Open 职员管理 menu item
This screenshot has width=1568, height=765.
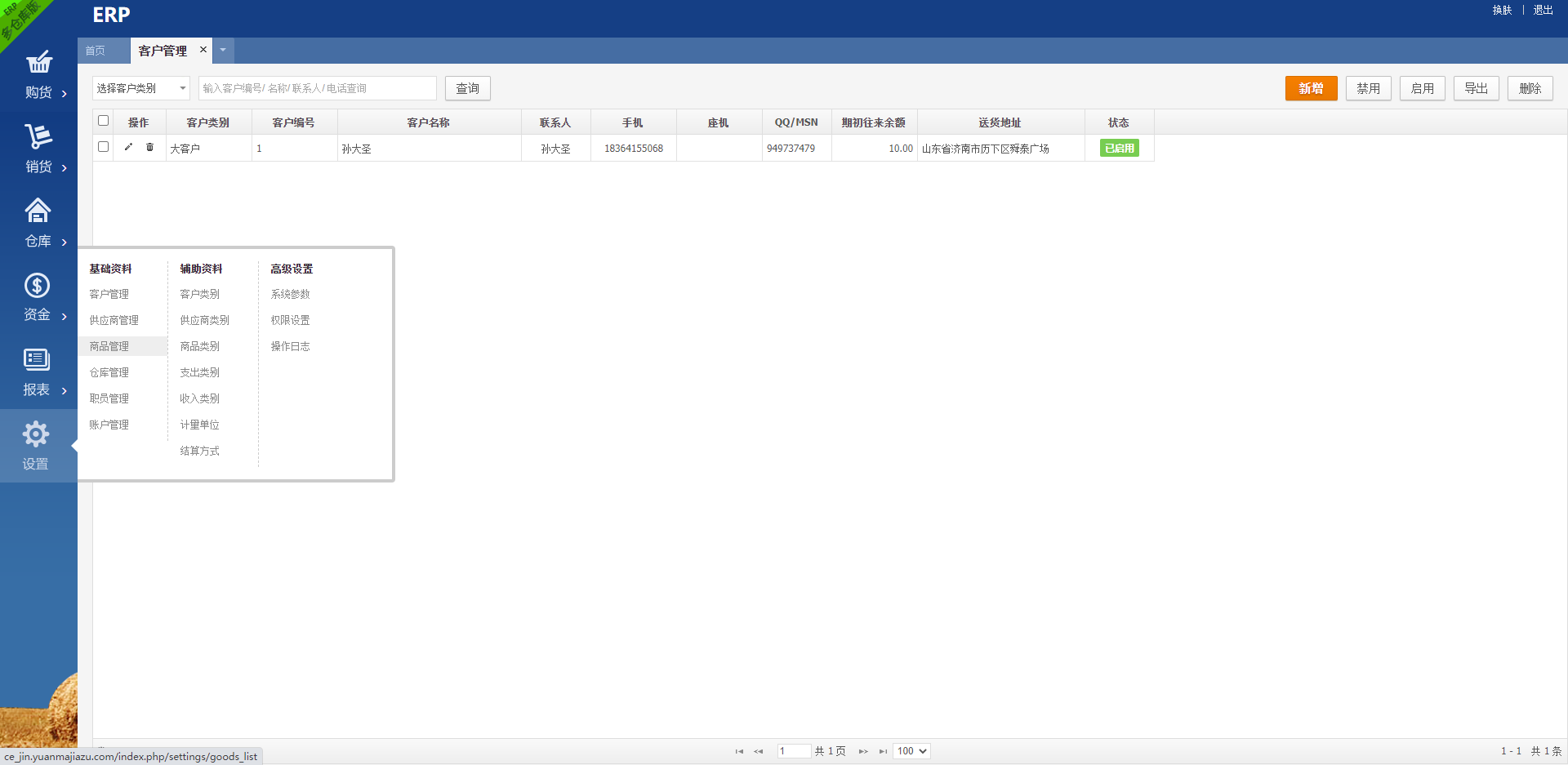coord(109,398)
